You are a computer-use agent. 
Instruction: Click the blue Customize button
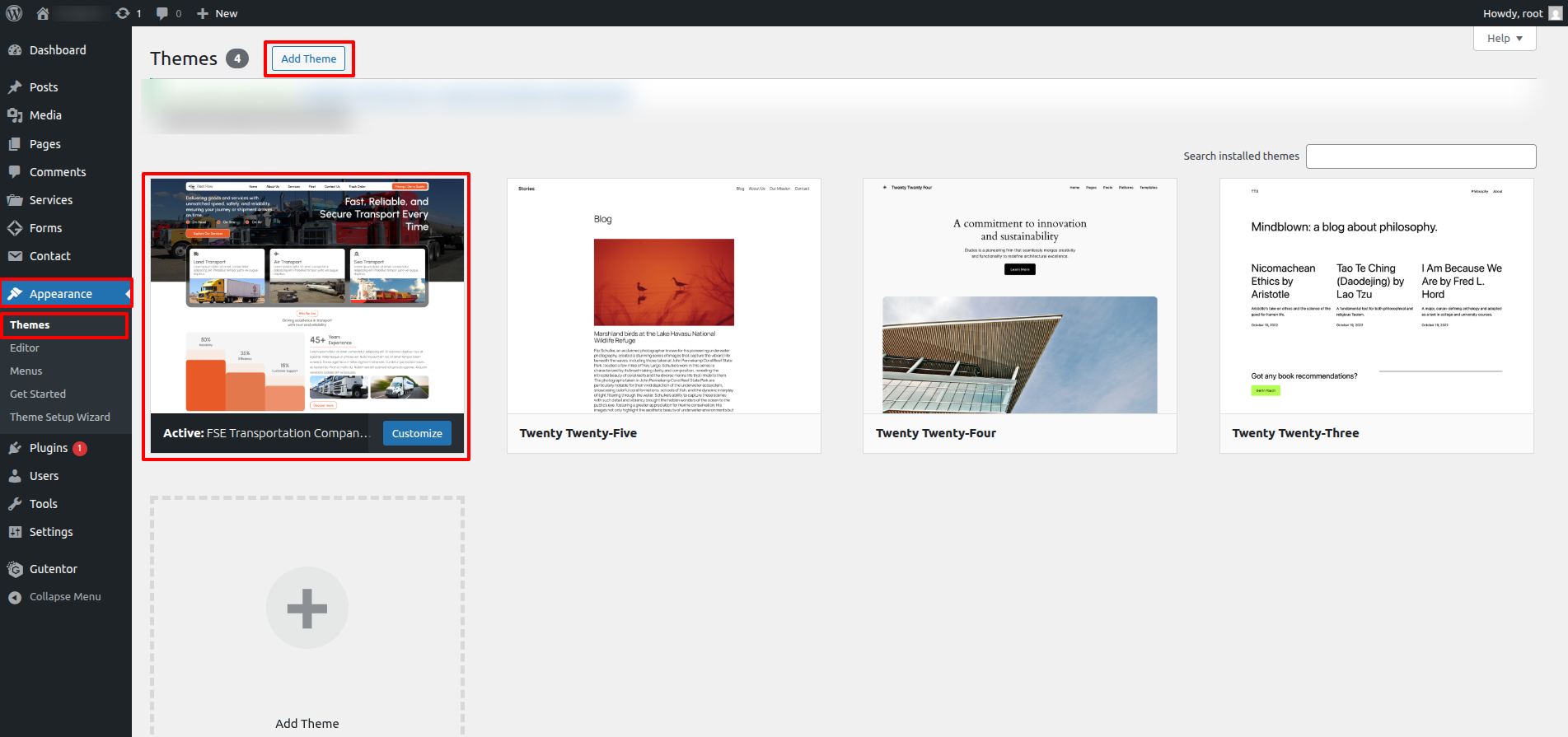(417, 433)
